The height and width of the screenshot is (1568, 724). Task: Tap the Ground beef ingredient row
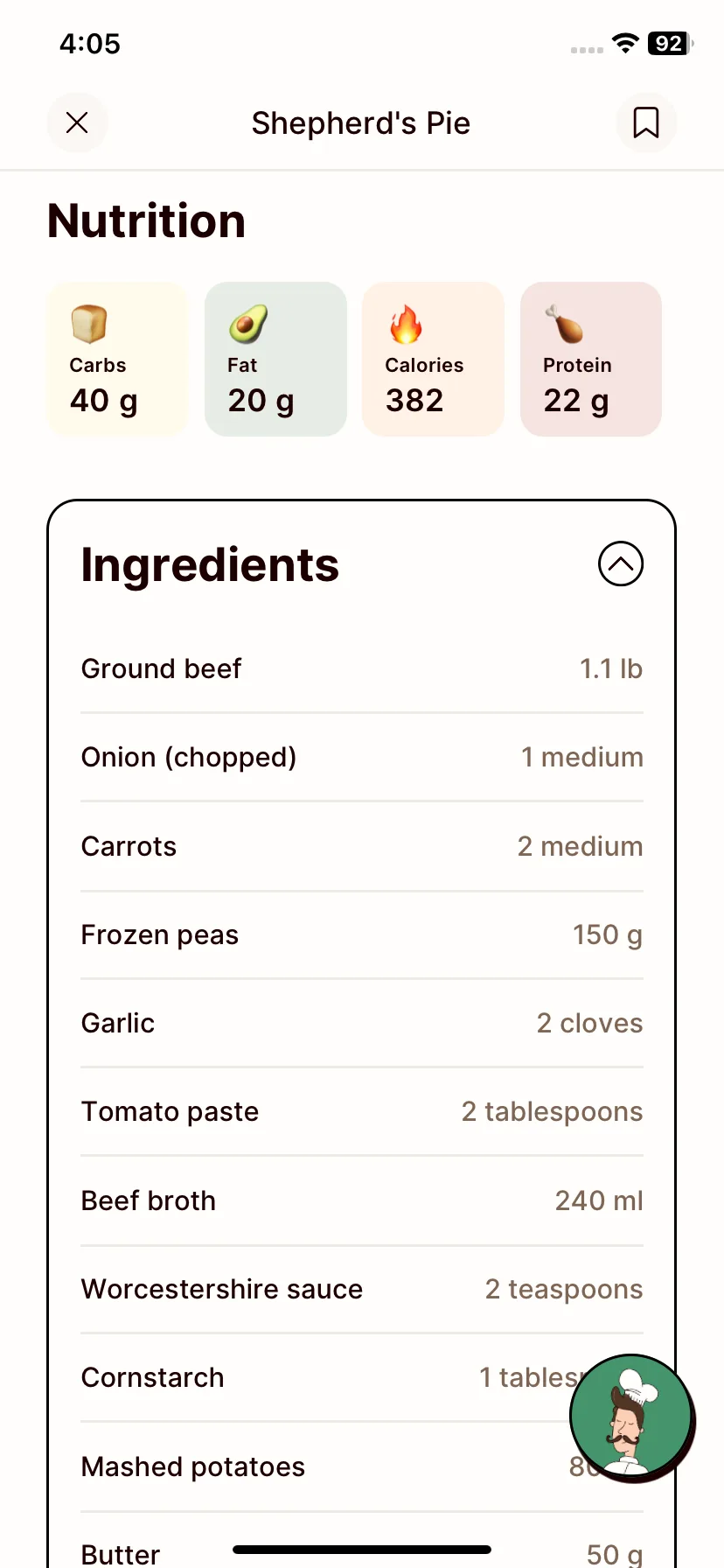(362, 668)
